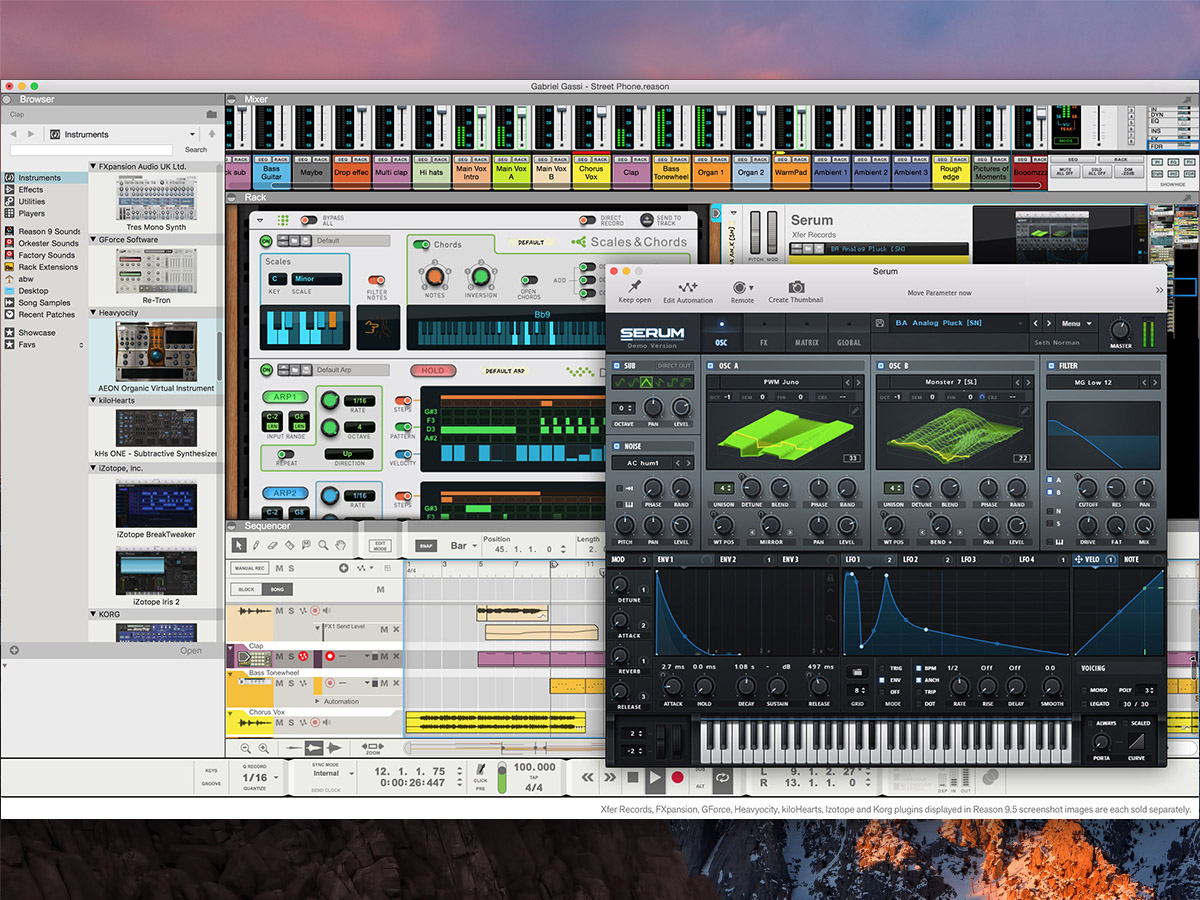1200x900 pixels.
Task: Click the save preset disk icon in Serum
Action: pos(879,323)
